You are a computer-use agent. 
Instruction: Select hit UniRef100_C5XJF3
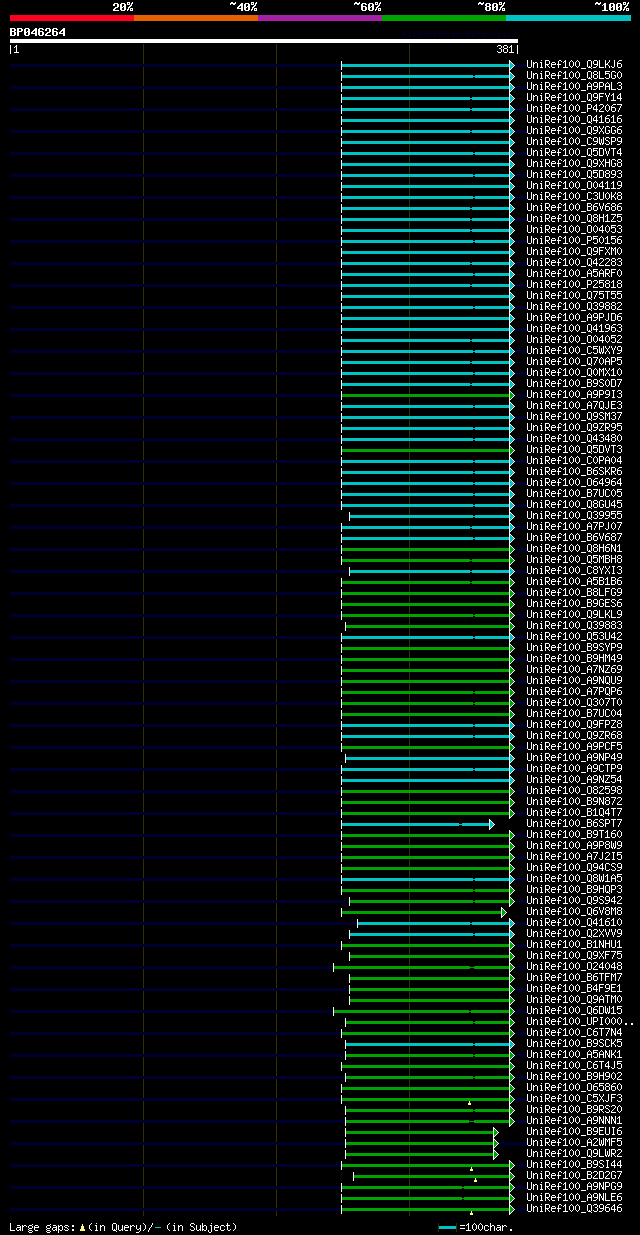576,1098
